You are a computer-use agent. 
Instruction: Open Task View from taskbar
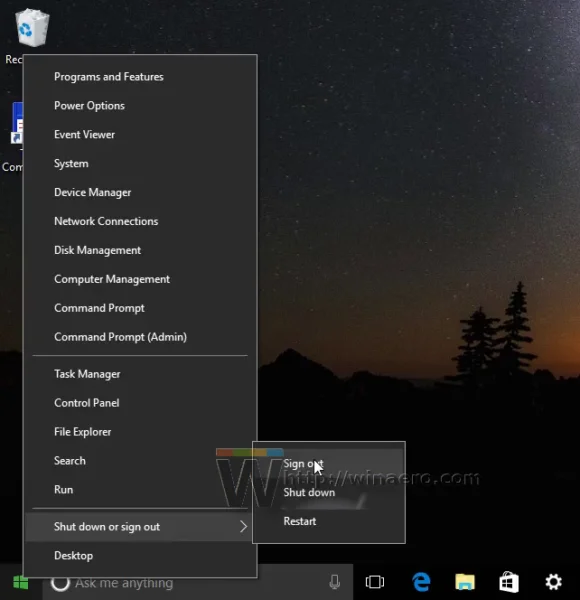pyautogui.click(x=375, y=582)
